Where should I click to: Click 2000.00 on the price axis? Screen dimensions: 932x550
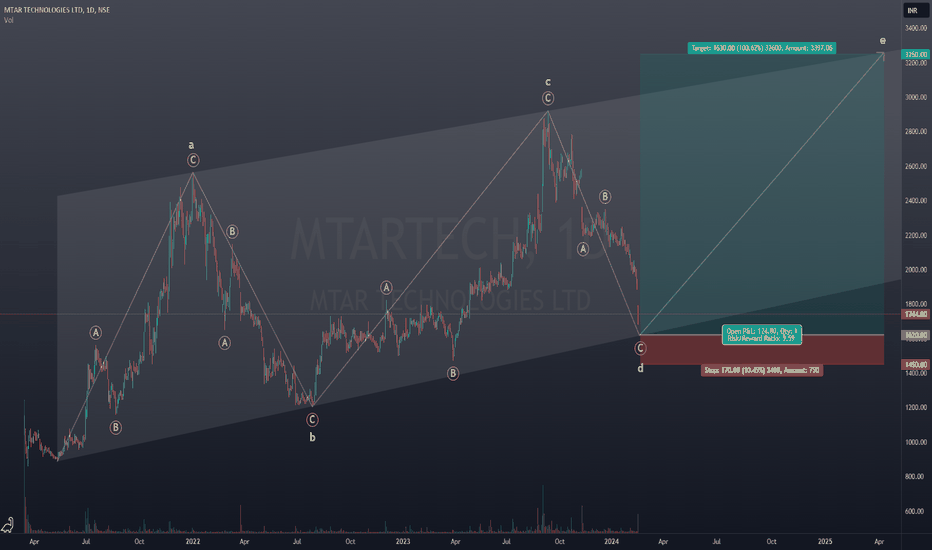click(915, 270)
